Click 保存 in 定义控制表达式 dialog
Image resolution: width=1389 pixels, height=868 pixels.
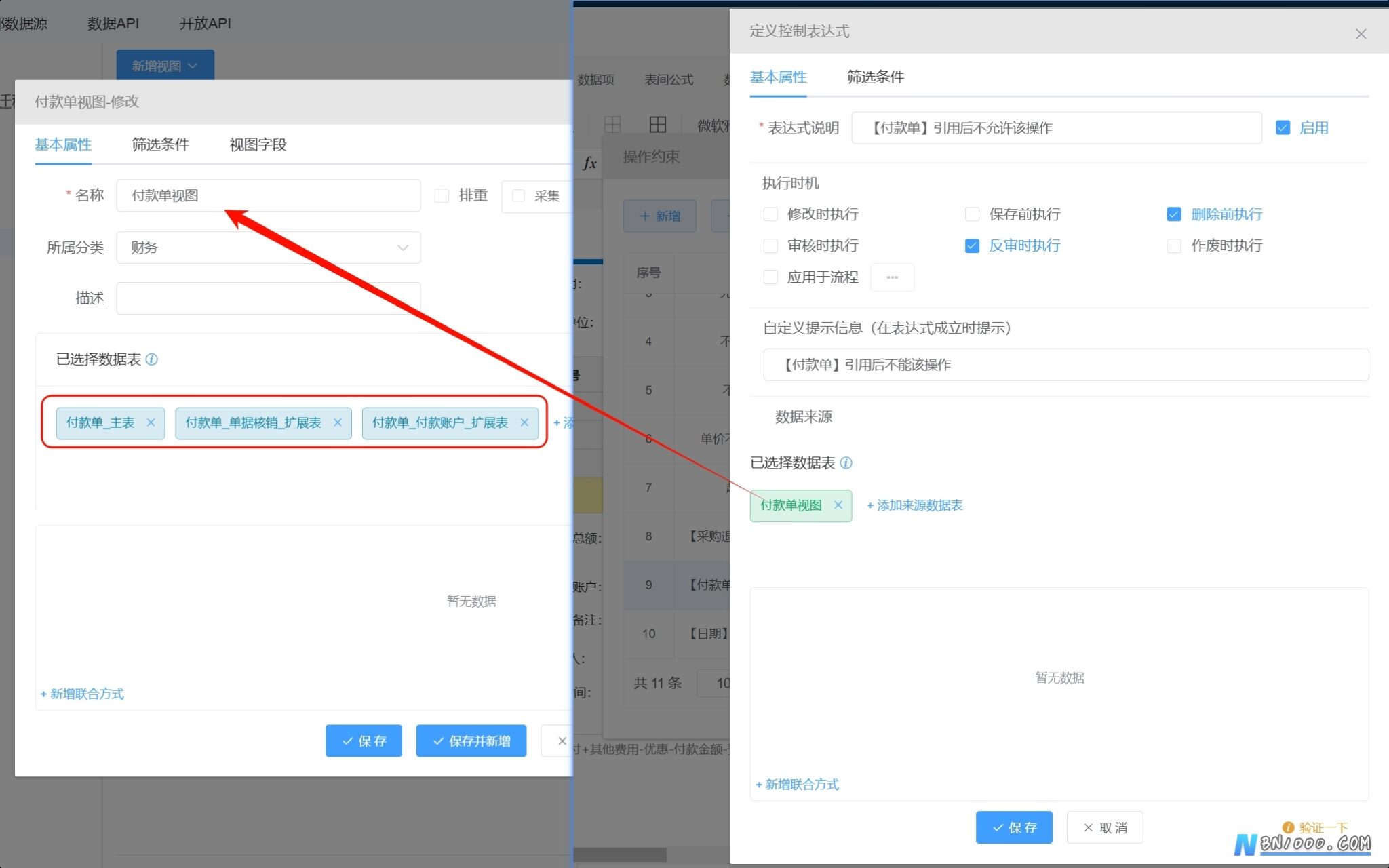(1014, 827)
